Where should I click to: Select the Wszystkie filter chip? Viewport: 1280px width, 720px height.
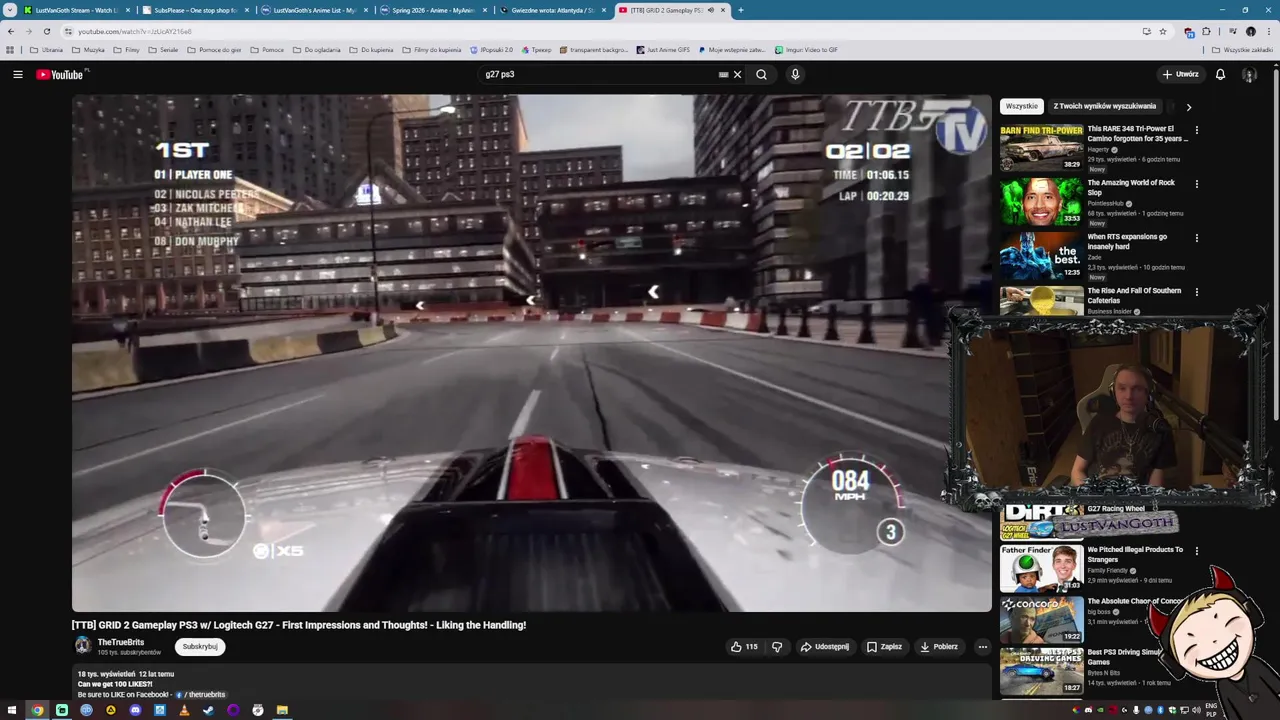tap(1021, 106)
